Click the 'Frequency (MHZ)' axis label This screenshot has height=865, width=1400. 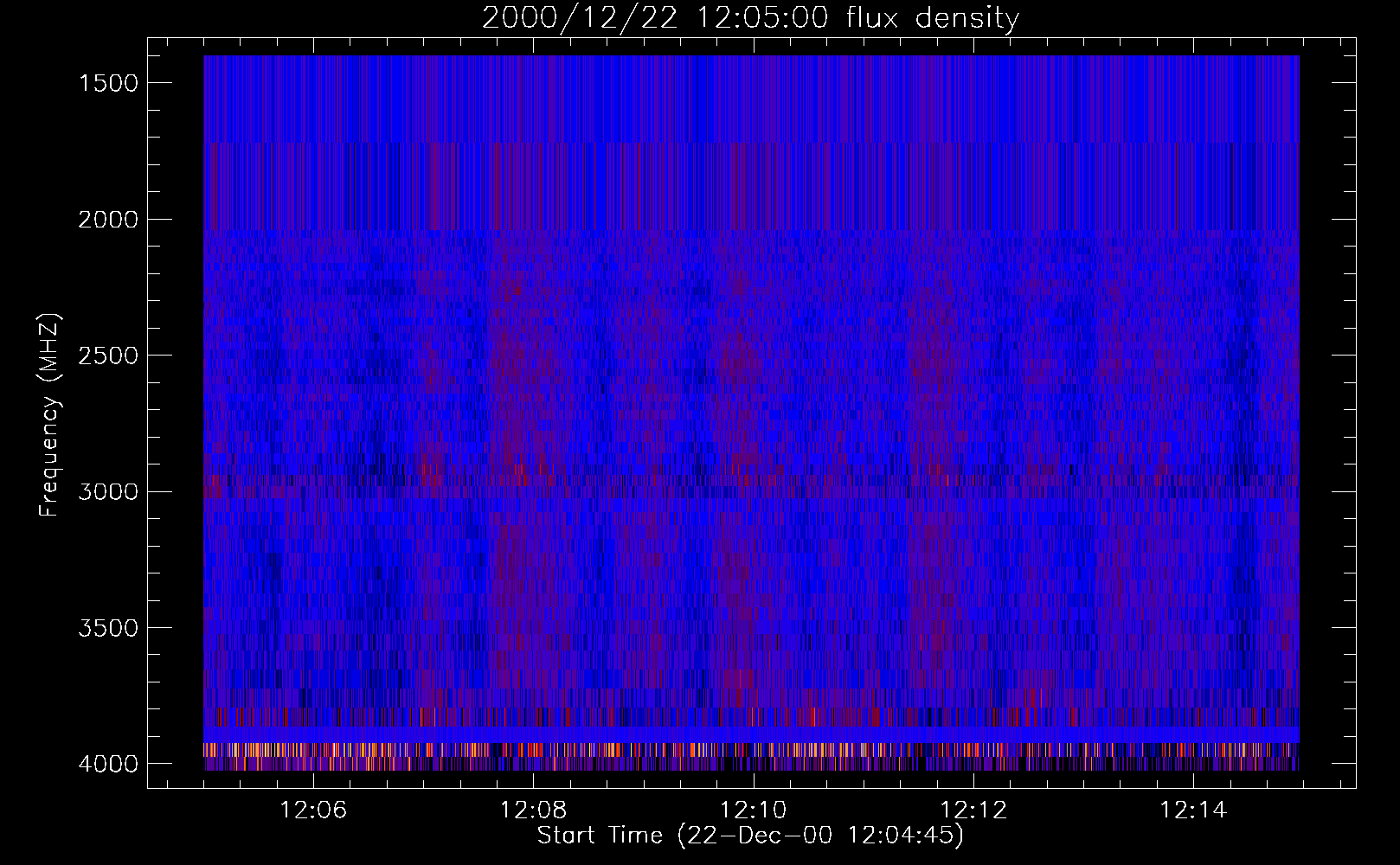(49, 415)
